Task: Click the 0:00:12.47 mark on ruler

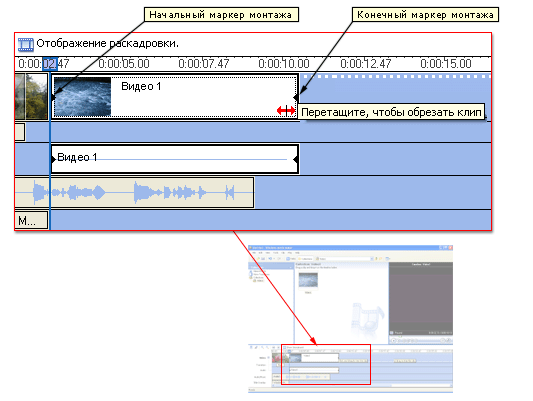Action: (366, 64)
